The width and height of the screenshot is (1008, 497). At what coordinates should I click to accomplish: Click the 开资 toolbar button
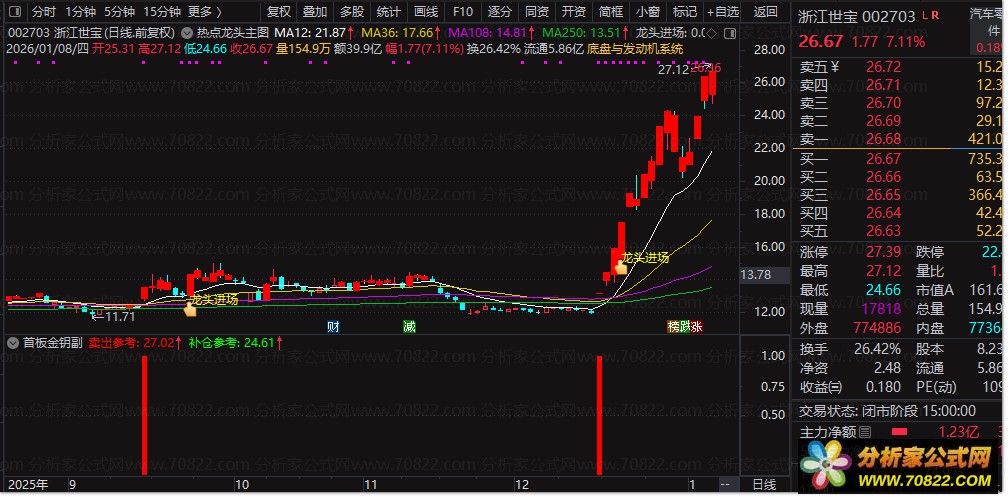pos(573,12)
